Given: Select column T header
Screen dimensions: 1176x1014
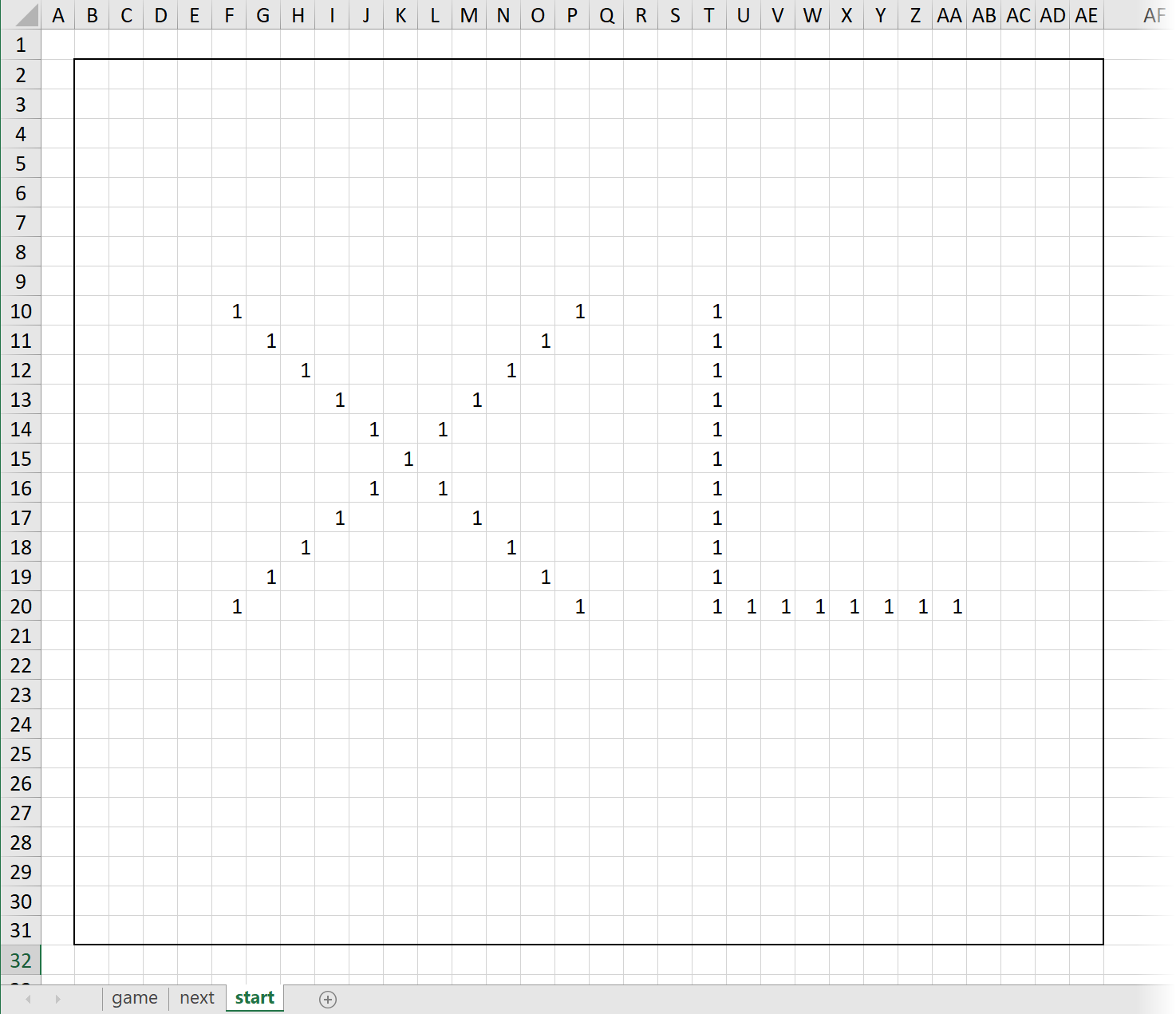Looking at the screenshot, I should click(x=709, y=15).
